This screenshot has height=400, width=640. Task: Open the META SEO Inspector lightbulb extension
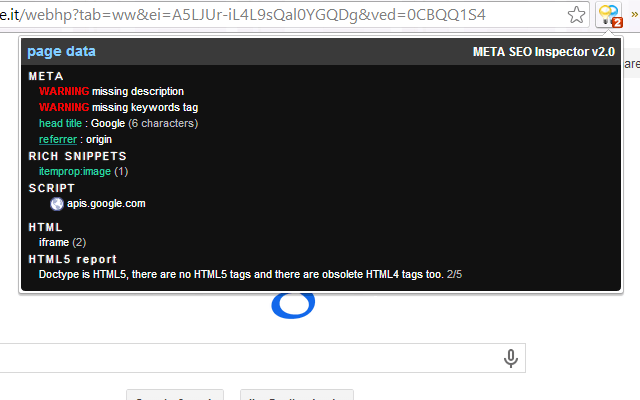pyautogui.click(x=609, y=15)
